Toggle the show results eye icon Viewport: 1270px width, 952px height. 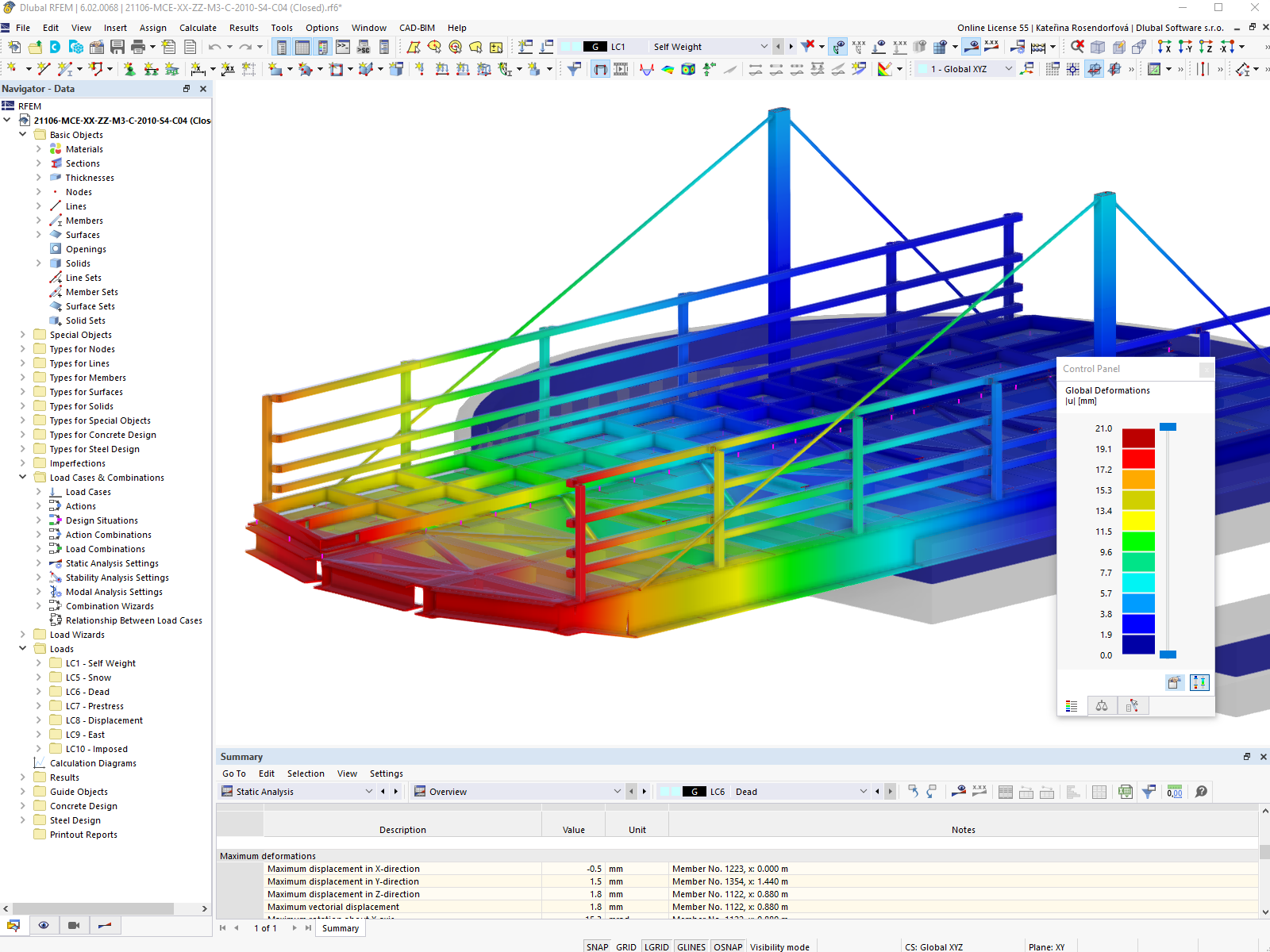971,47
